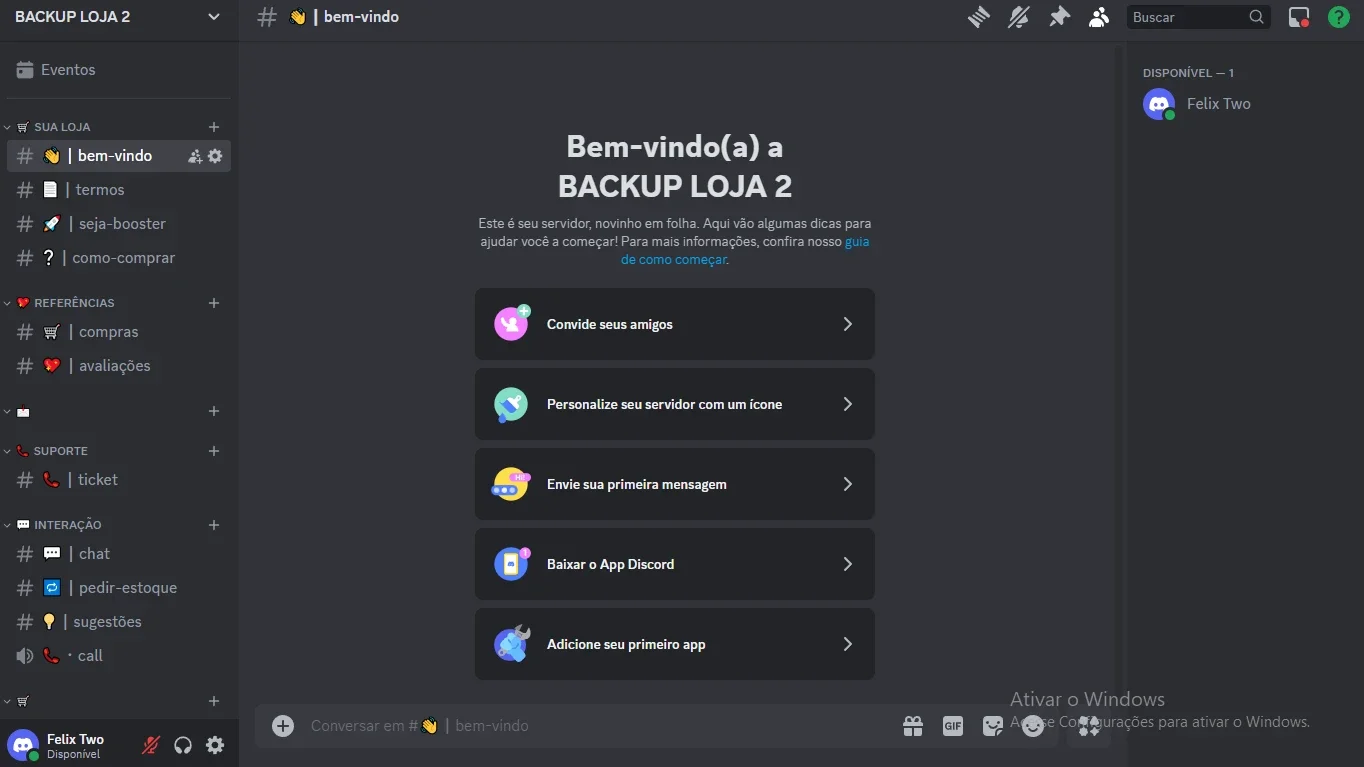The width and height of the screenshot is (1364, 767).
Task: Open the gift Nitro icon
Action: (913, 726)
